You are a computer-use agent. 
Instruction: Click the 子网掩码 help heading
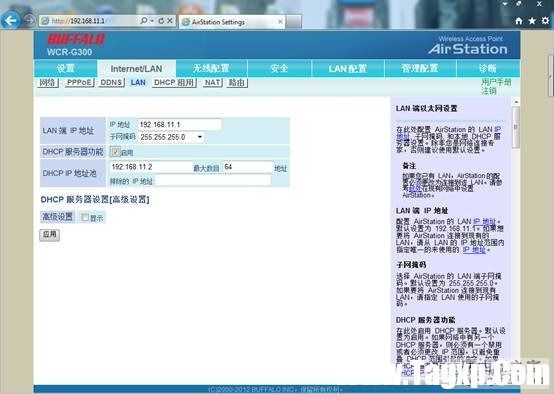pyautogui.click(x=411, y=265)
